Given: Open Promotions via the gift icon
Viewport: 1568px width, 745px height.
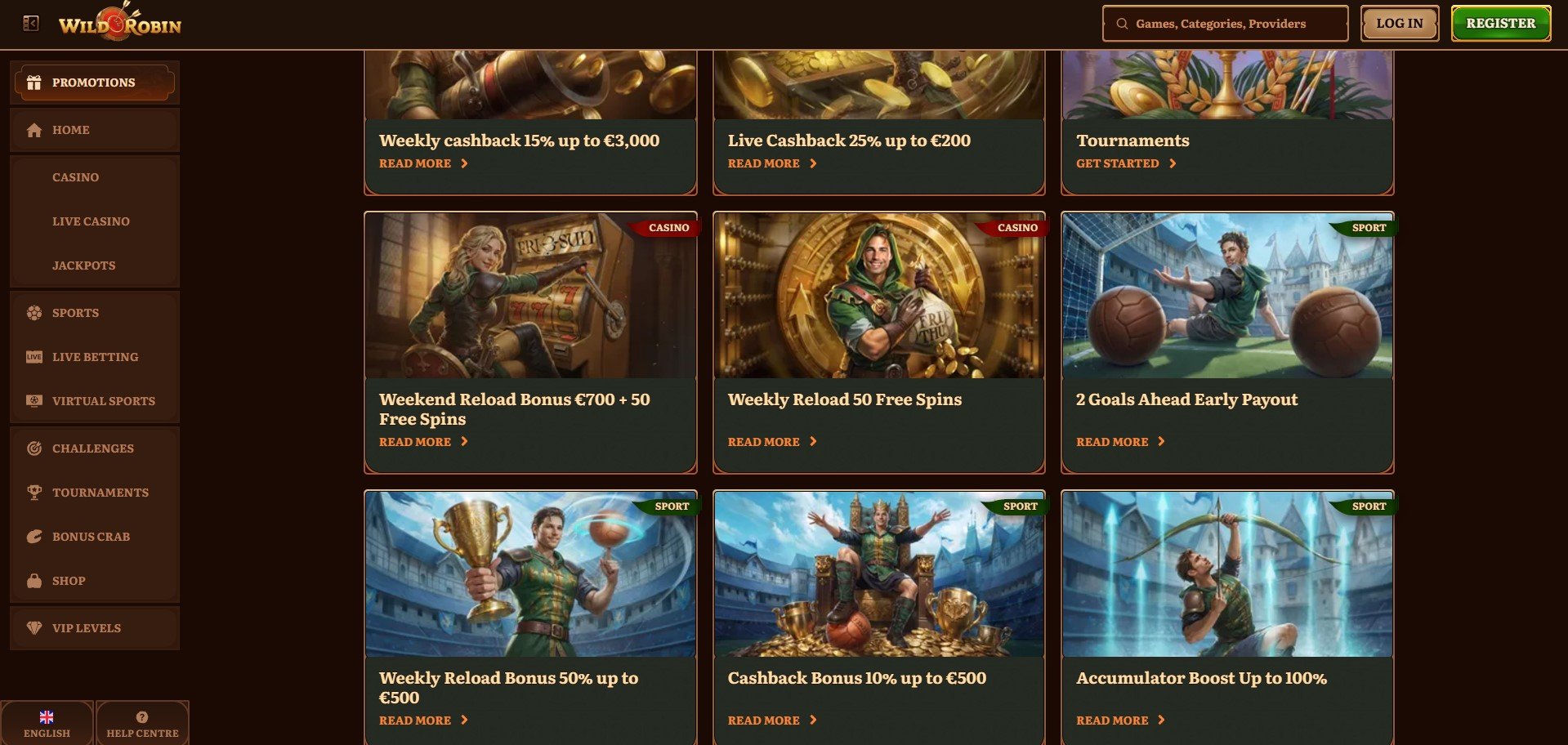Looking at the screenshot, I should pyautogui.click(x=34, y=83).
